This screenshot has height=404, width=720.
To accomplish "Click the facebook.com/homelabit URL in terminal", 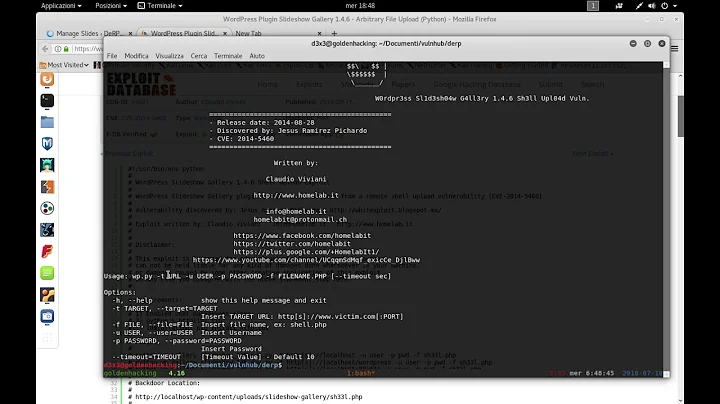I will click(x=302, y=236).
